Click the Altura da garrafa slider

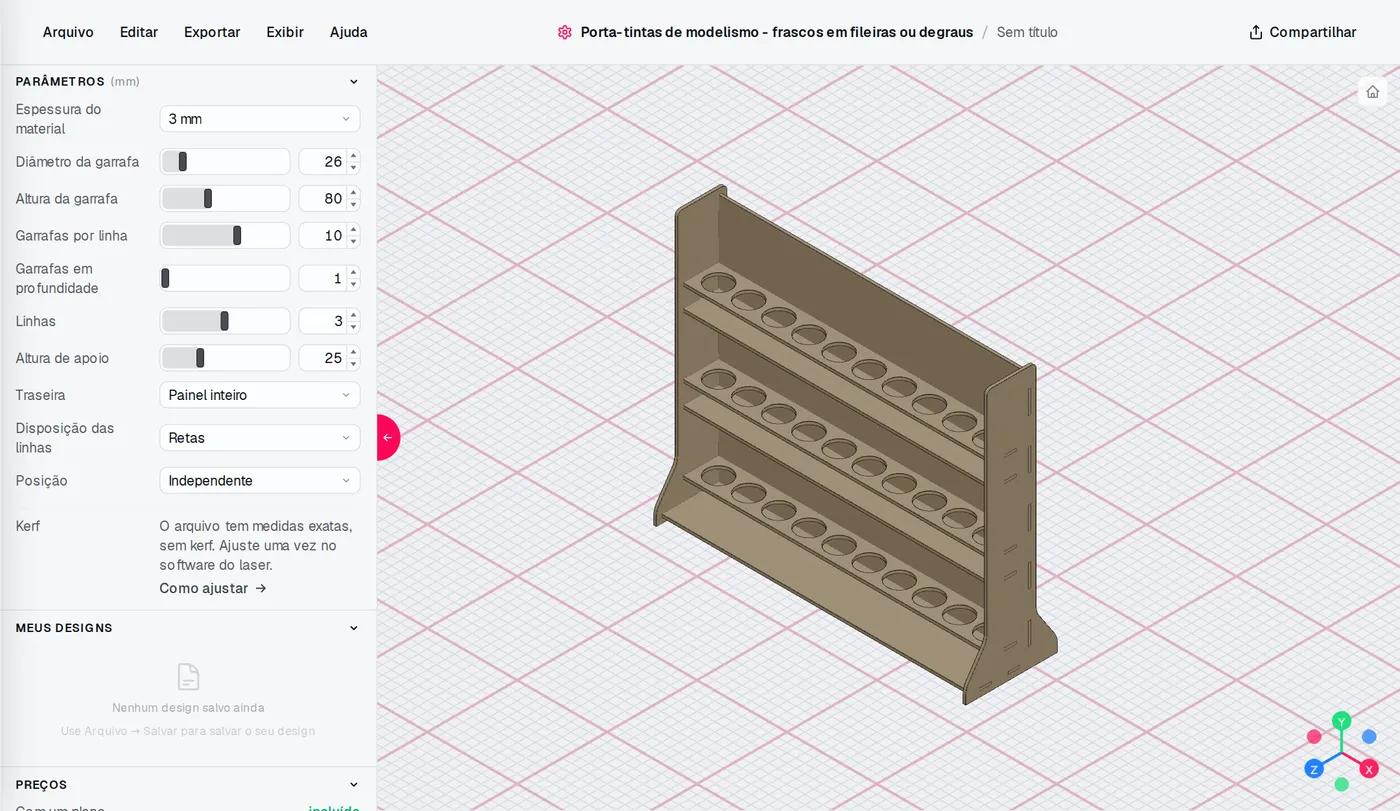(x=225, y=199)
